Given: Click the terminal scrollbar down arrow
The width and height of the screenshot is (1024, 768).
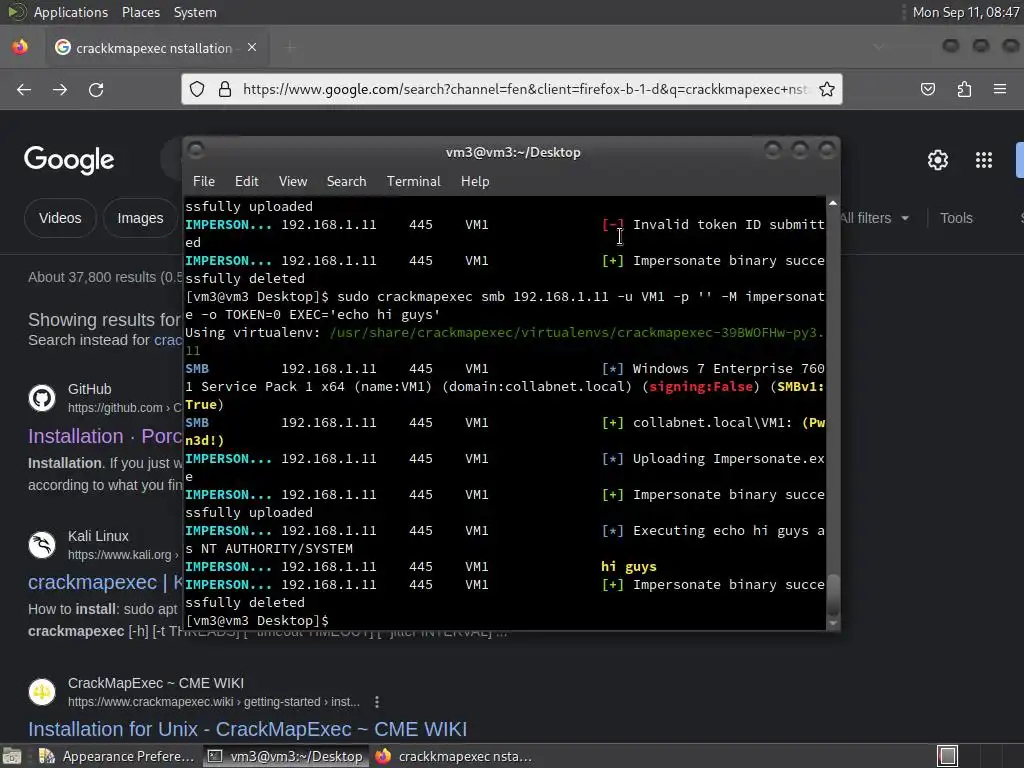Looking at the screenshot, I should click(x=833, y=624).
